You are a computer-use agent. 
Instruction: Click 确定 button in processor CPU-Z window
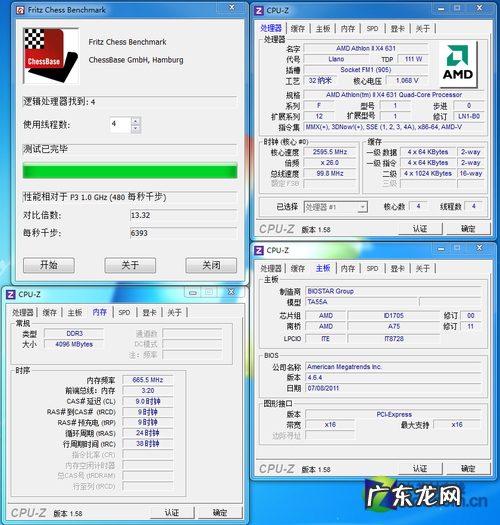(468, 229)
